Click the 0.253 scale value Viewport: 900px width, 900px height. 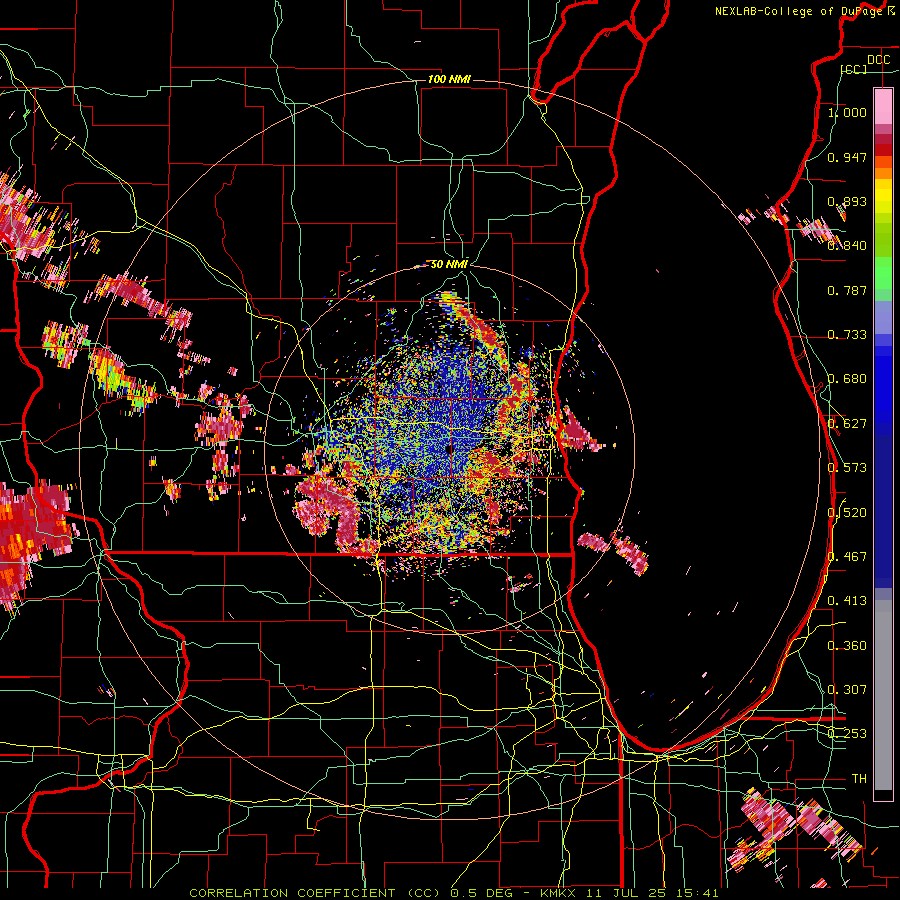[x=847, y=734]
